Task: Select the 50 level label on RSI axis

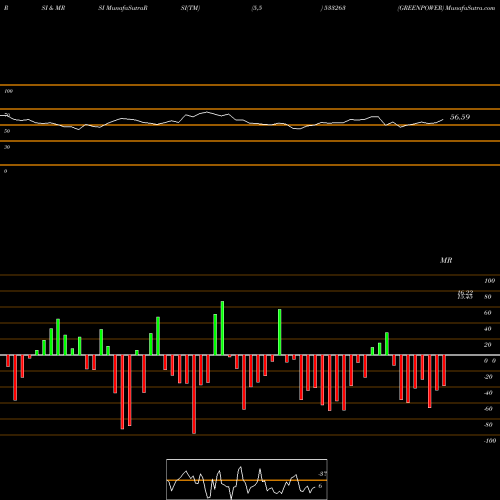Action: (7, 131)
